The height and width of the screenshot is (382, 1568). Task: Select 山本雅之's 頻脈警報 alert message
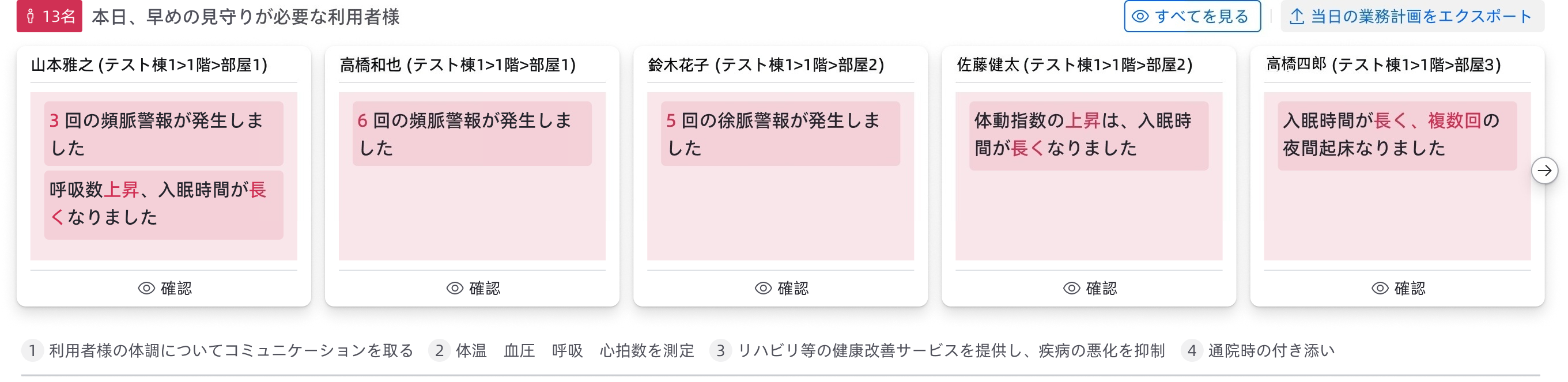163,131
